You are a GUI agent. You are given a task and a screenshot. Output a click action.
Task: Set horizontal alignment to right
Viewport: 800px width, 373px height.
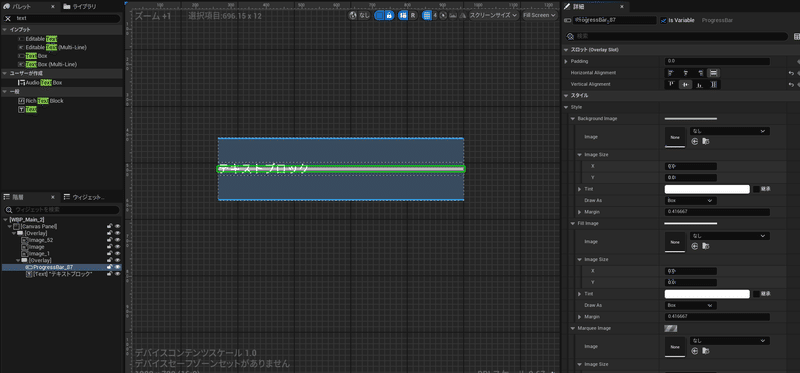[701, 73]
